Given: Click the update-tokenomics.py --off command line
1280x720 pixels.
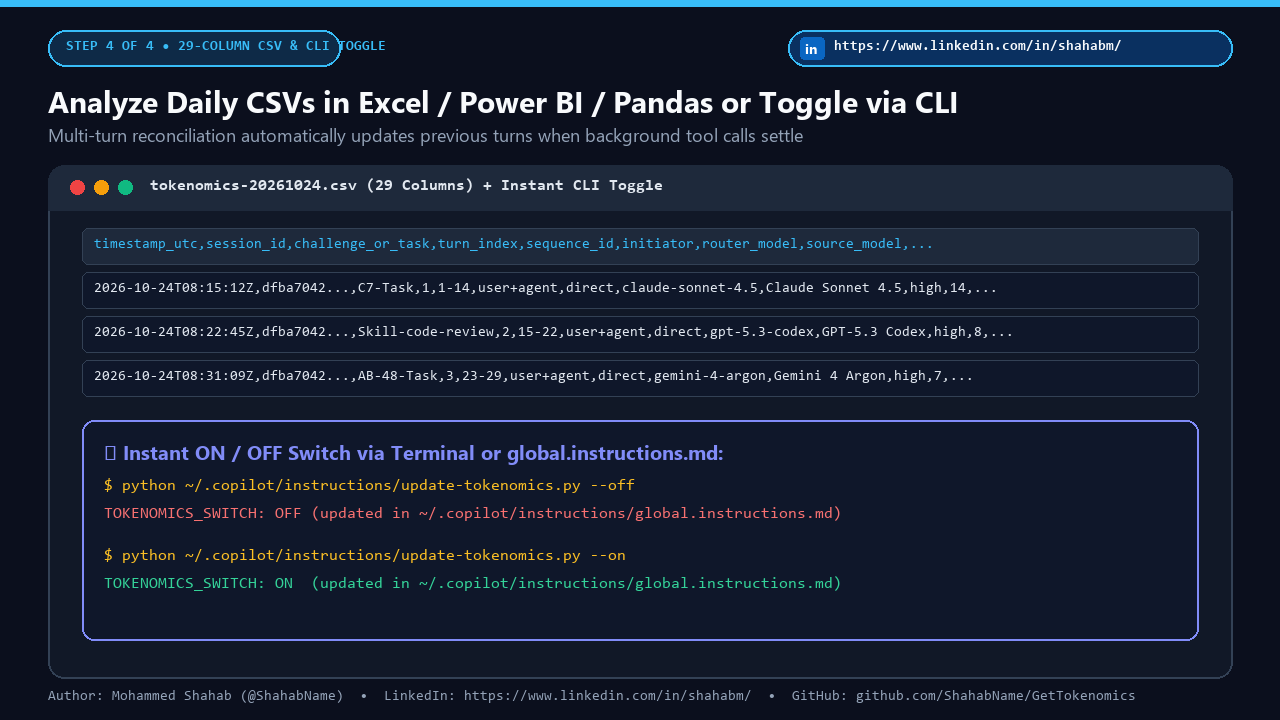Looking at the screenshot, I should (369, 485).
